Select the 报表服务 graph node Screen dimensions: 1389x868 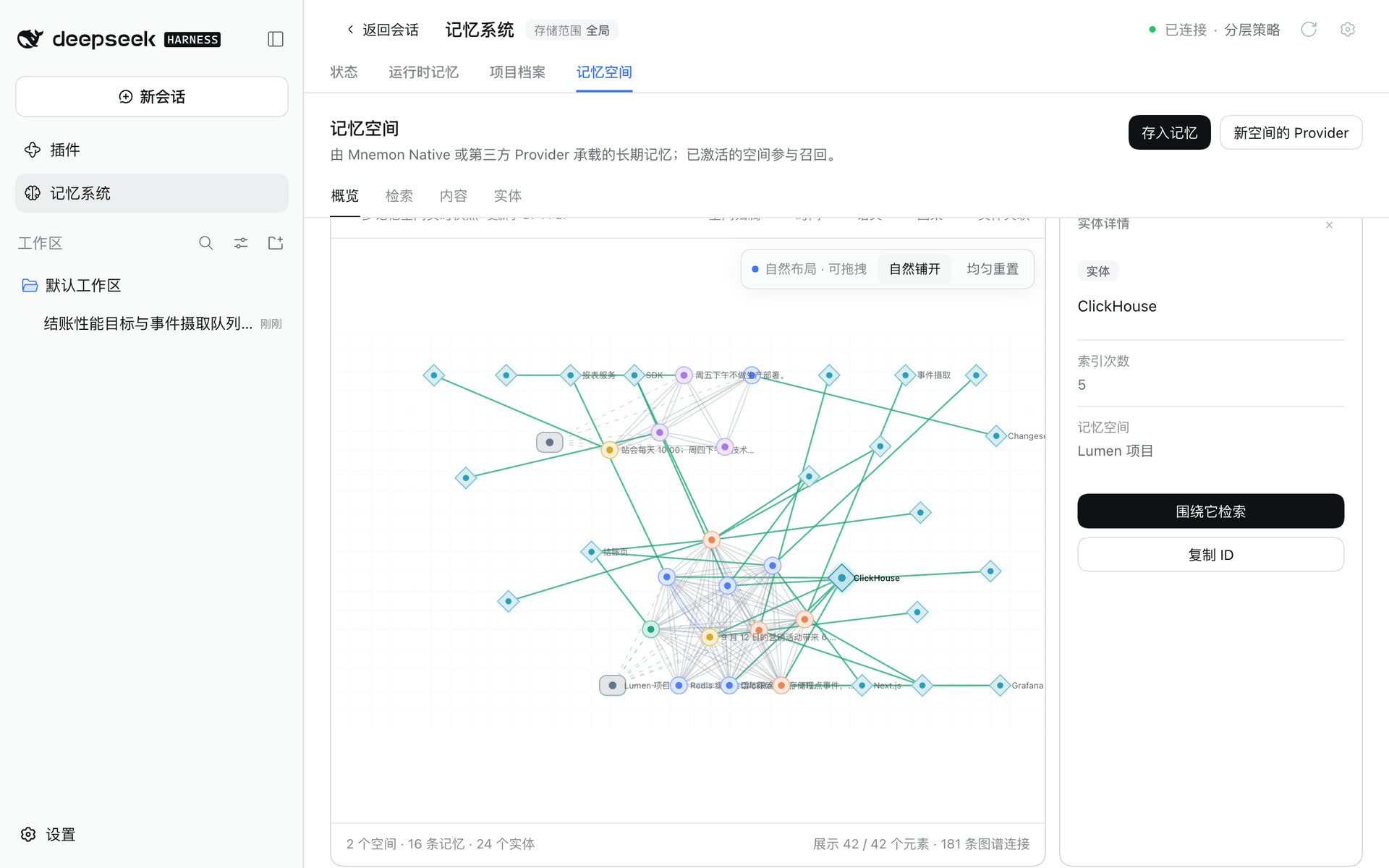[570, 375]
